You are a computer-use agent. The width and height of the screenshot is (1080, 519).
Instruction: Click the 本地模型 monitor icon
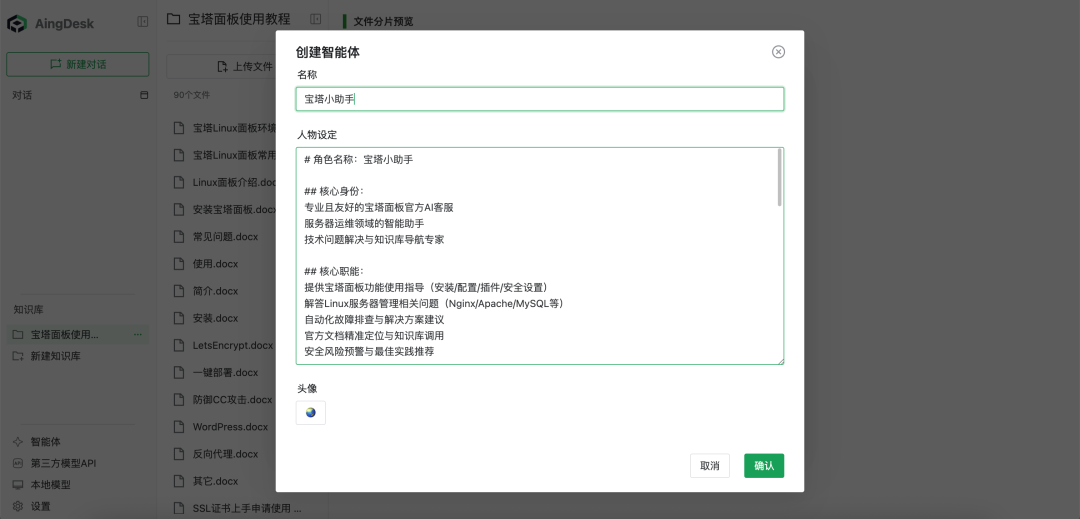click(x=18, y=485)
